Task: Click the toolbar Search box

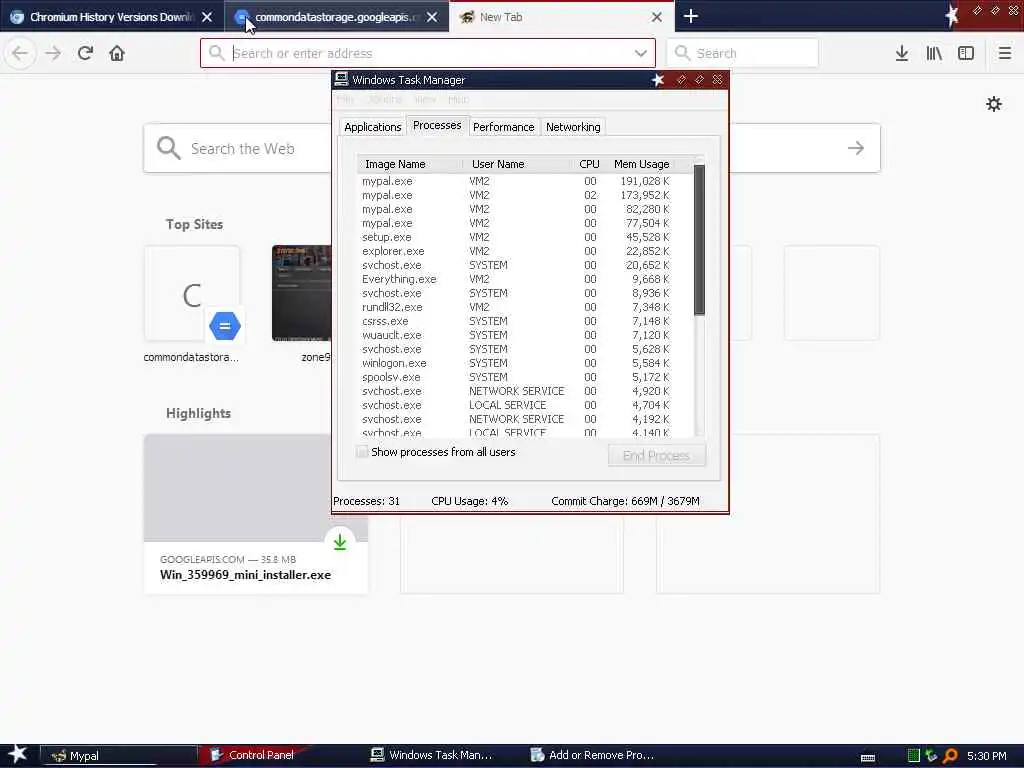Action: (743, 53)
